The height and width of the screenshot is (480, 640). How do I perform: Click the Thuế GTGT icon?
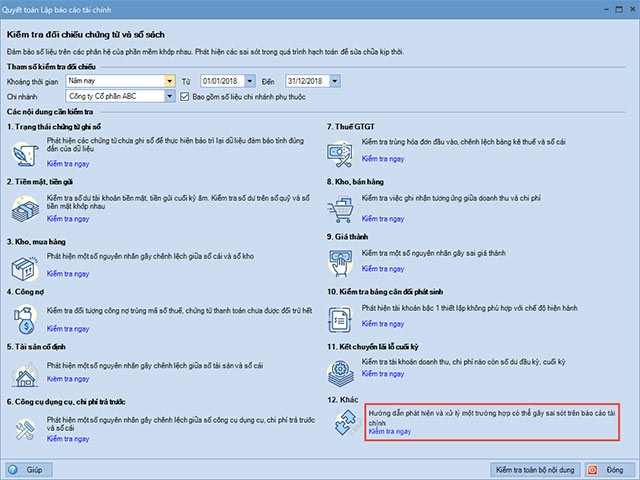click(343, 154)
